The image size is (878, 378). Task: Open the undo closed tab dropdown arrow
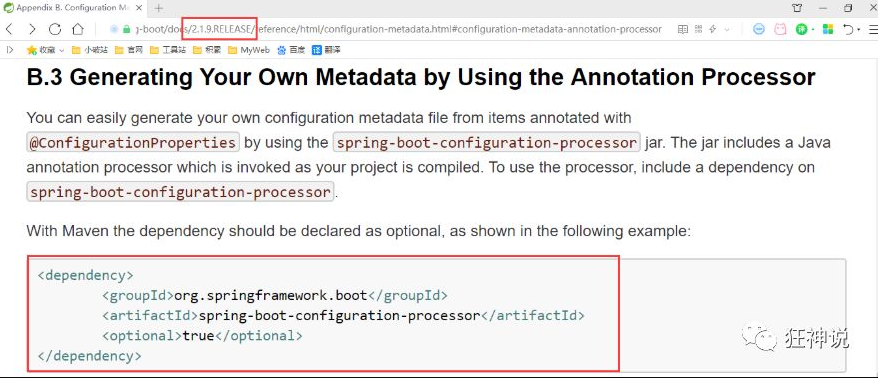pyautogui.click(x=859, y=30)
